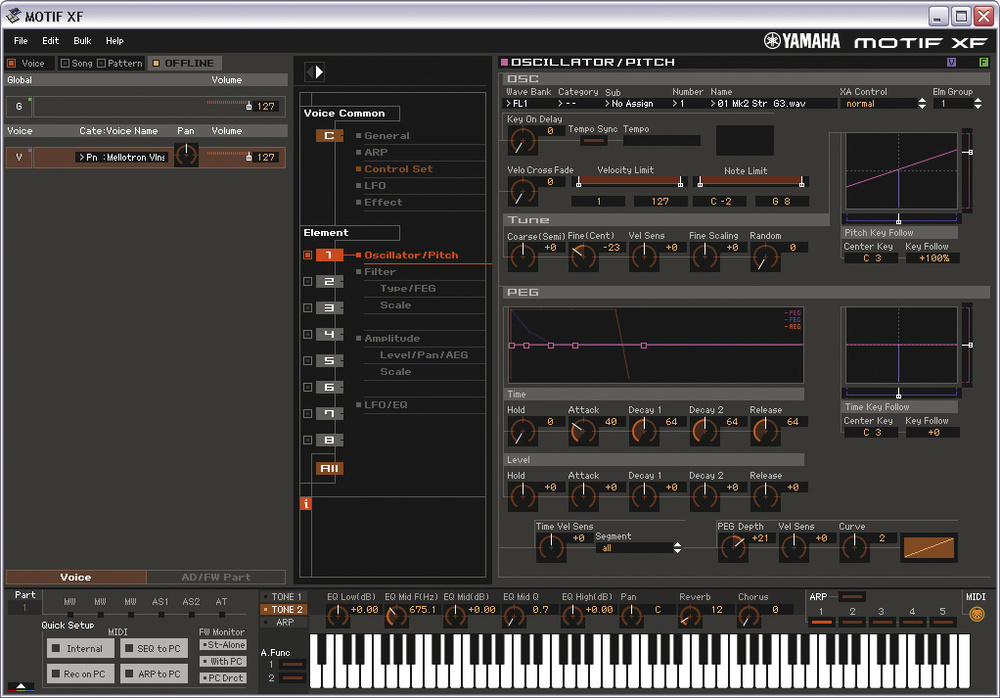1000x698 pixels.
Task: Toggle Element 8 on/off checkbox
Action: [307, 440]
